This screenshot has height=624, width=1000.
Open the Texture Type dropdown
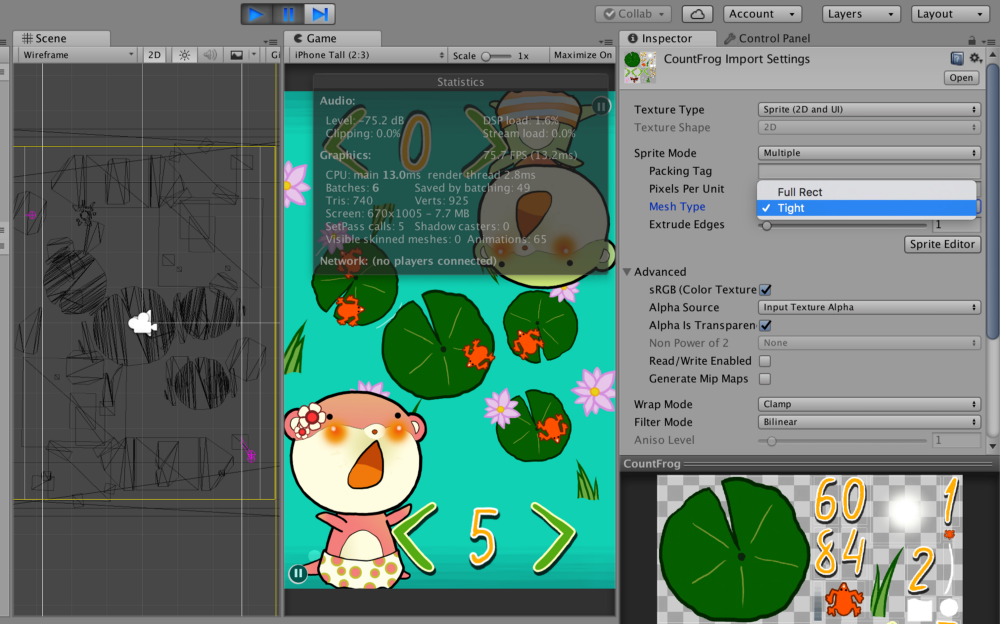[x=869, y=110]
